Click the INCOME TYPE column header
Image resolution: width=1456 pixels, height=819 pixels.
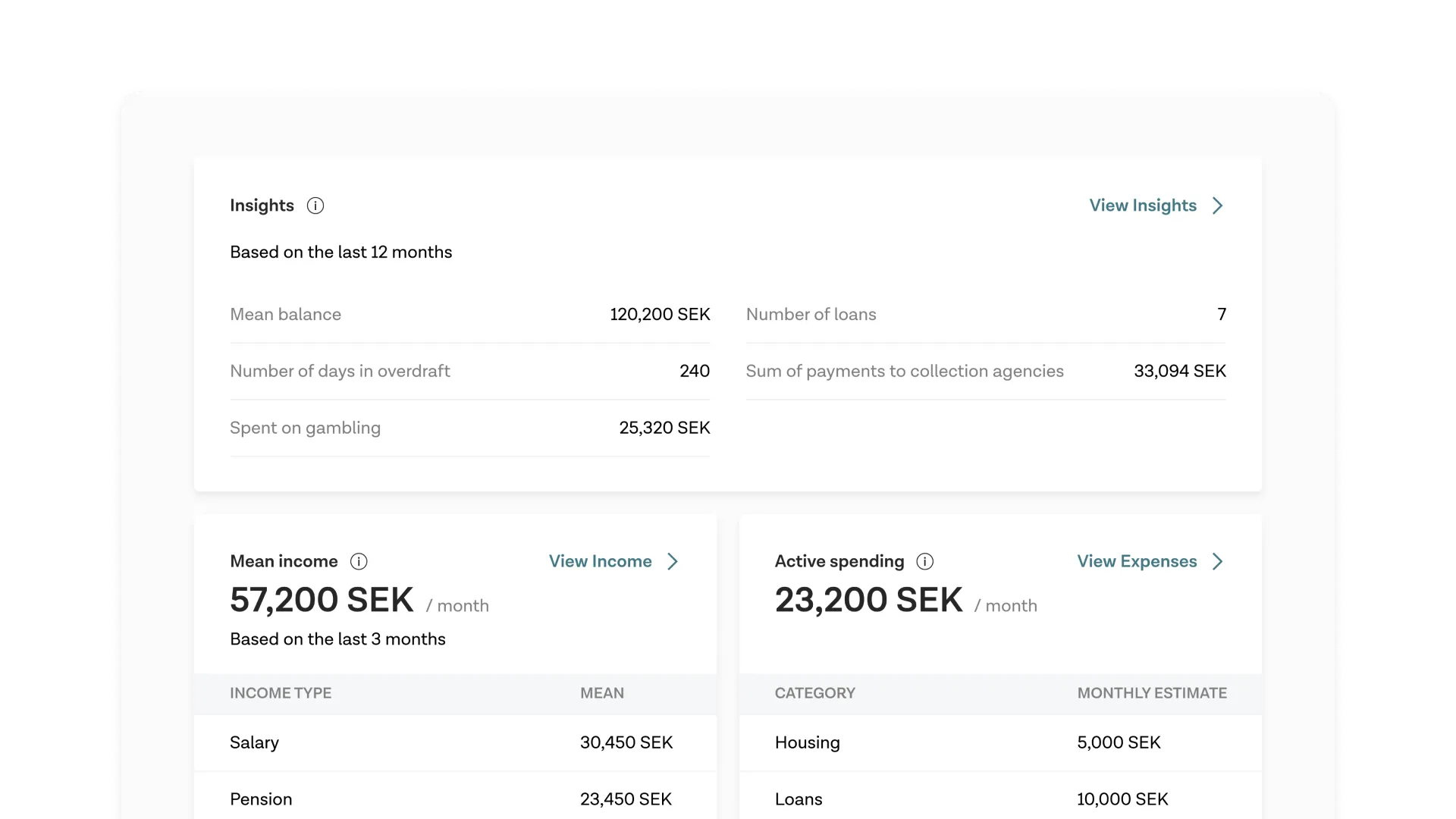(x=281, y=693)
